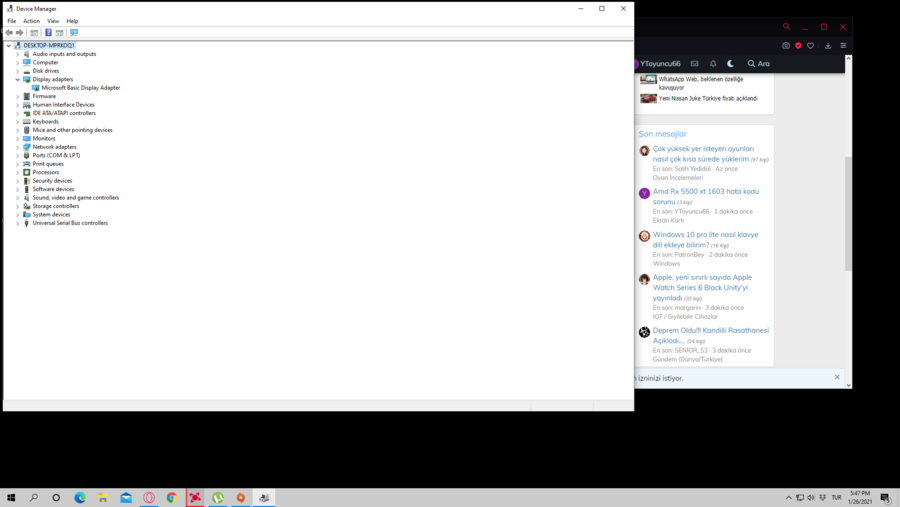Open the Amd Rx 5500 xt 1603 thread link
This screenshot has width=900, height=507.
pos(705,196)
